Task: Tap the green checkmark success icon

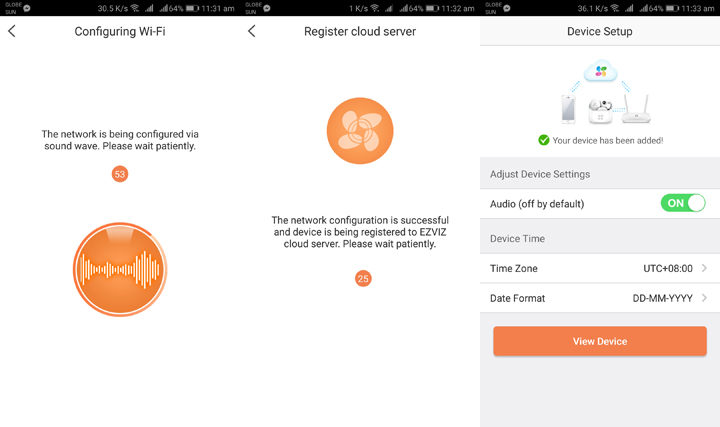Action: (544, 140)
